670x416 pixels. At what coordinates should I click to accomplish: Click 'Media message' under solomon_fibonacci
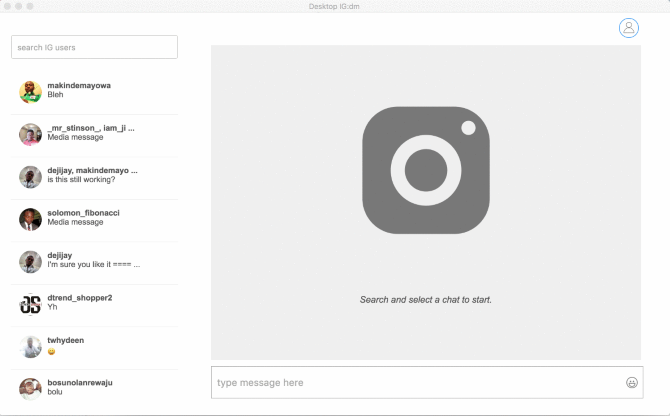(75, 222)
